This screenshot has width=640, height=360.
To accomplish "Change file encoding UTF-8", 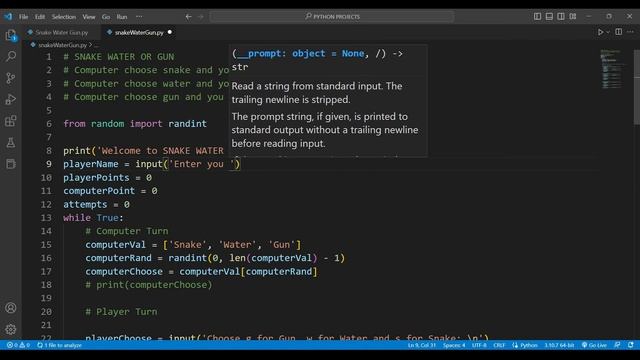I will pyautogui.click(x=479, y=345).
